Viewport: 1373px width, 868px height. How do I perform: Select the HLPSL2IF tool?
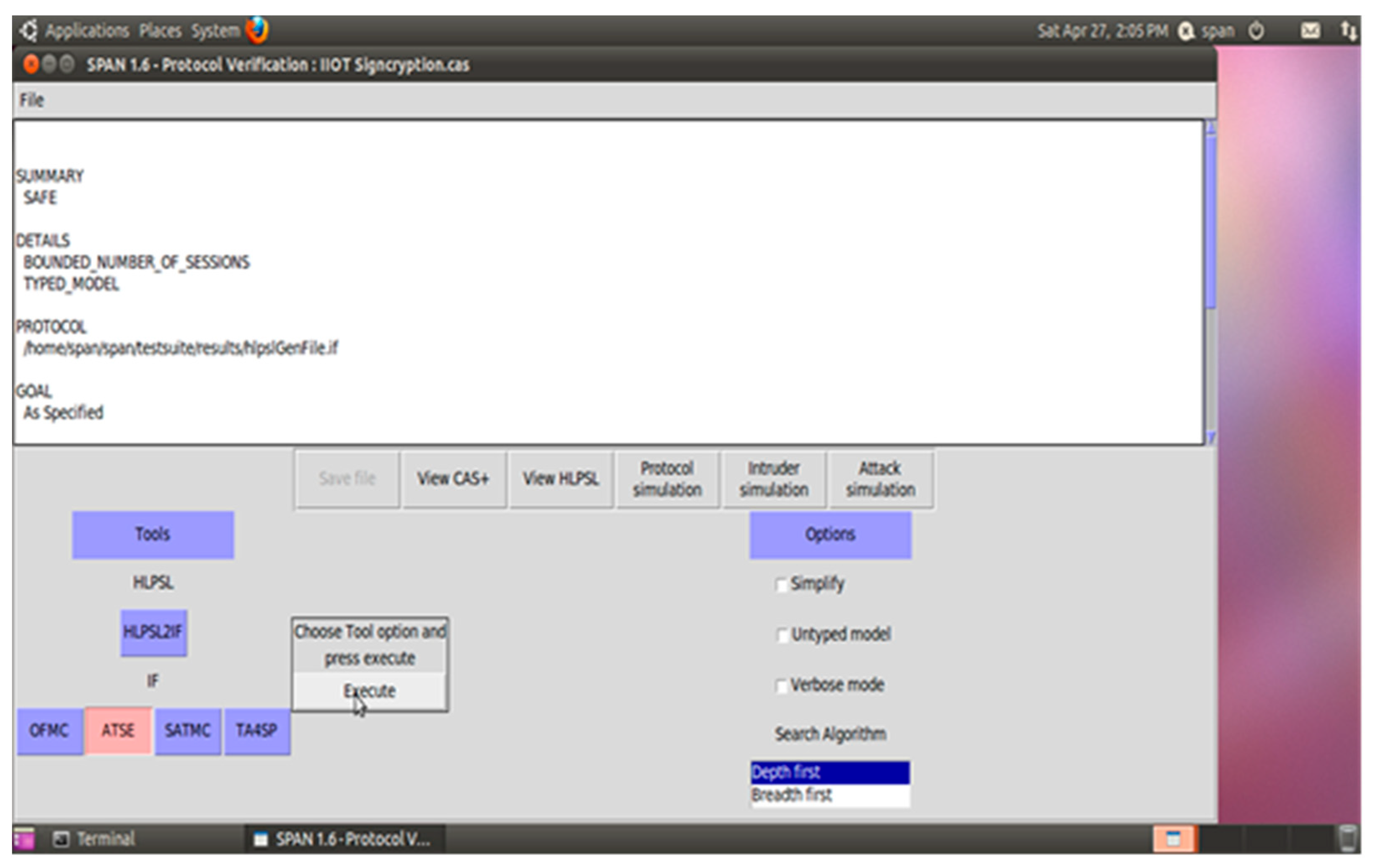coord(153,633)
